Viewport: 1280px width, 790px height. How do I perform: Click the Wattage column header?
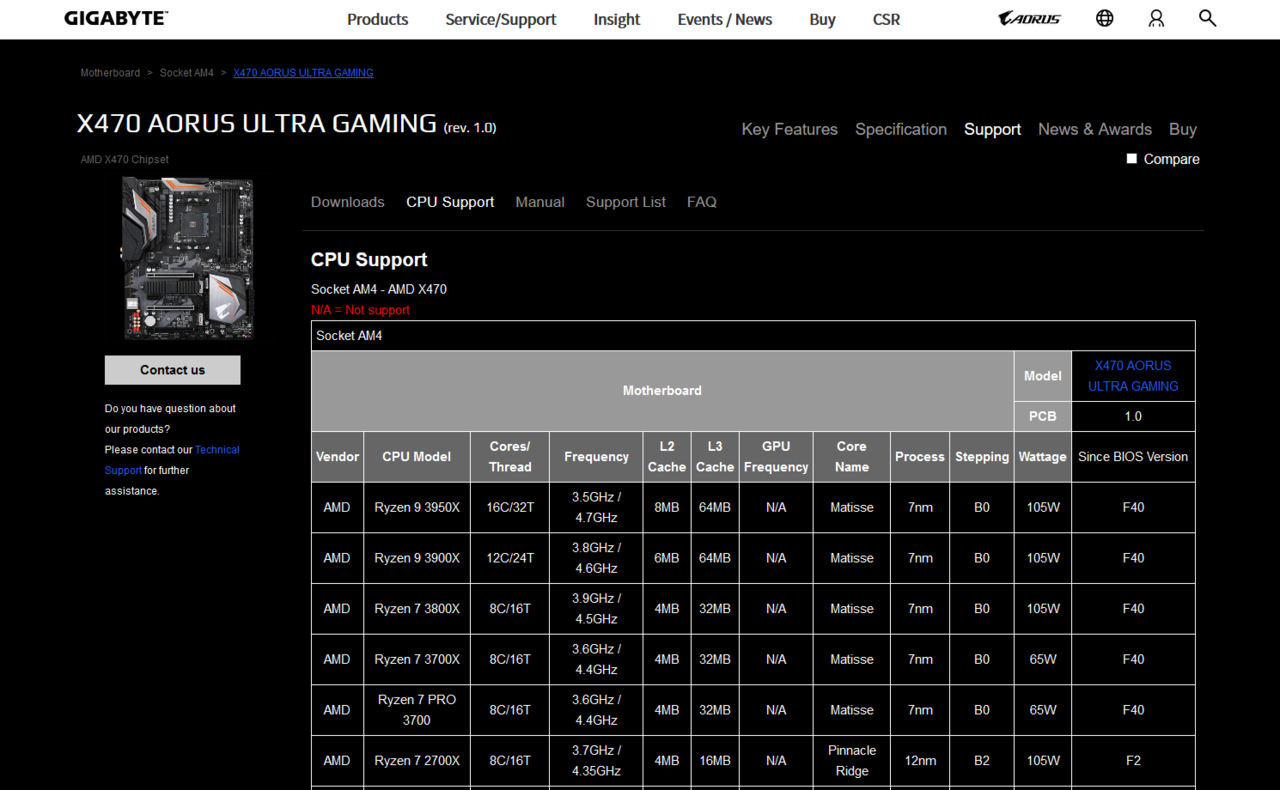[x=1043, y=457]
